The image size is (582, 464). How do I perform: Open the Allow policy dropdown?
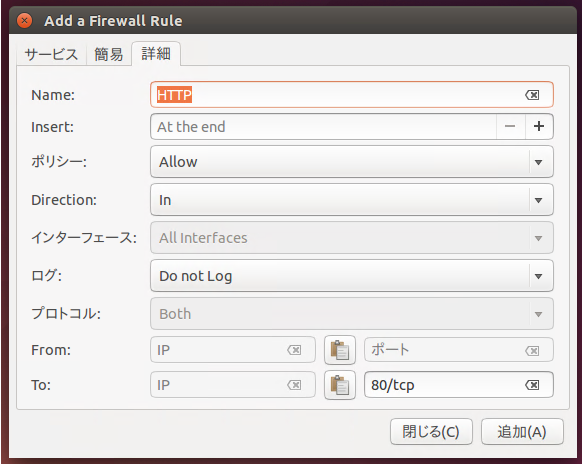(352, 162)
